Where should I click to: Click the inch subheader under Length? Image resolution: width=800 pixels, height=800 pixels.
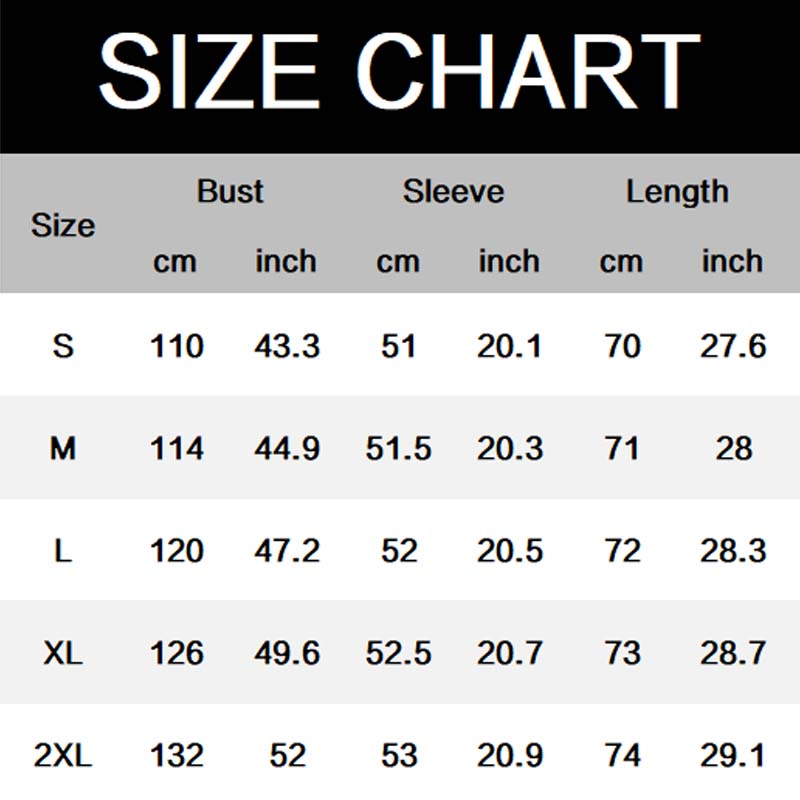click(x=732, y=262)
